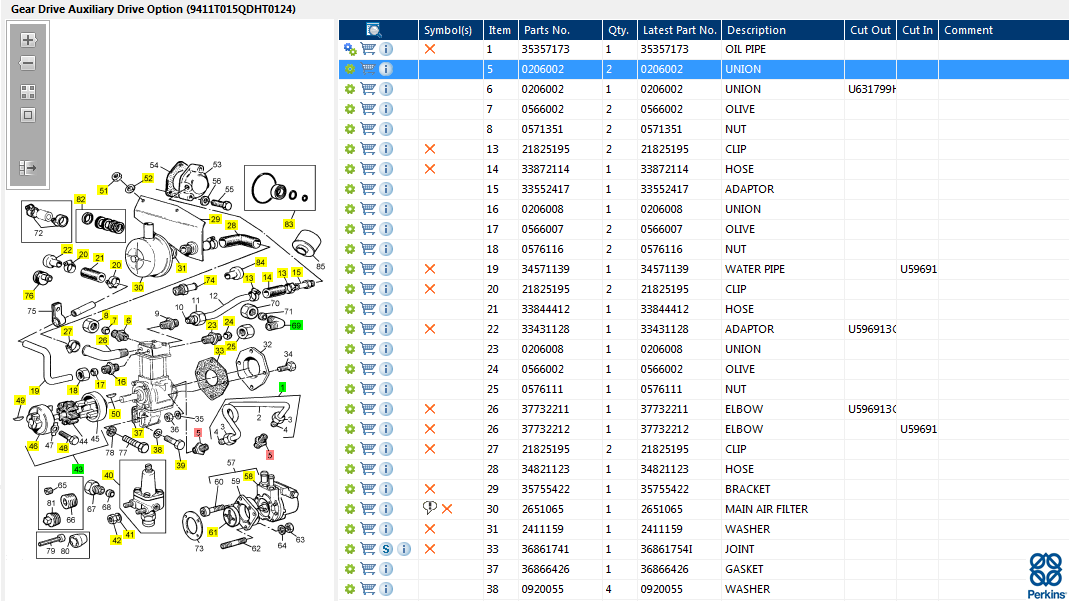Add HOSE 33872114 to cart
Screen dimensions: 1069x601
point(368,169)
